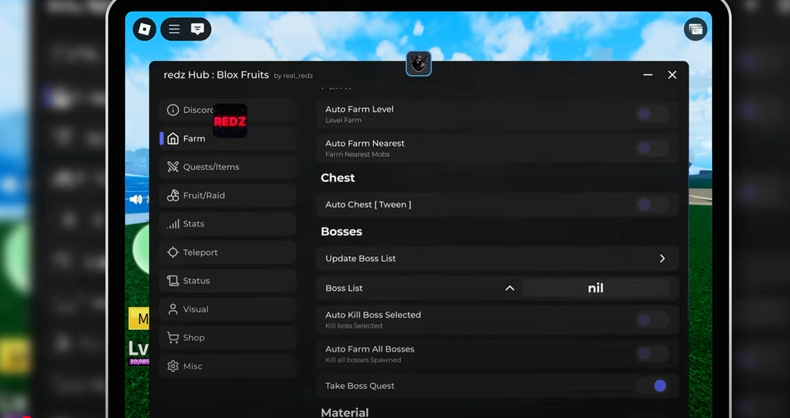Switch to the Farm tab
This screenshot has width=790, height=418.
tap(228, 138)
